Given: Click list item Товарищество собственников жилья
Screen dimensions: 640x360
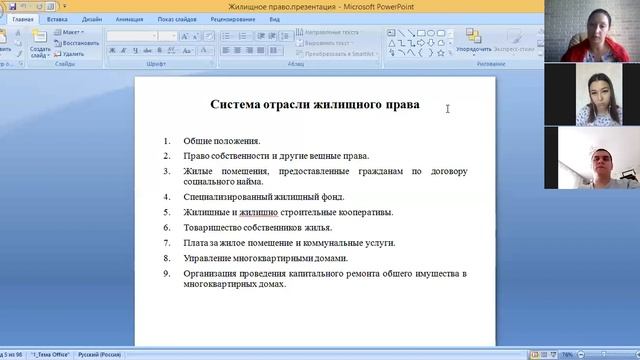Looking at the screenshot, I should [x=258, y=227].
